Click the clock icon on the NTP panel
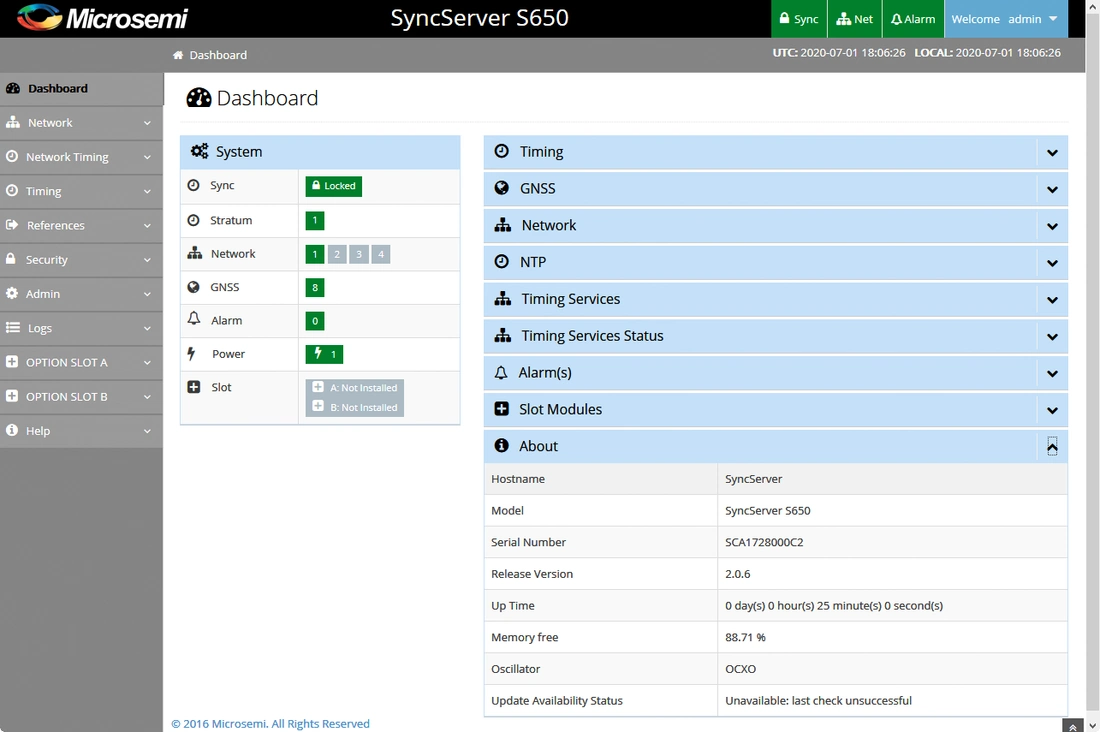This screenshot has height=732, width=1100. click(502, 261)
